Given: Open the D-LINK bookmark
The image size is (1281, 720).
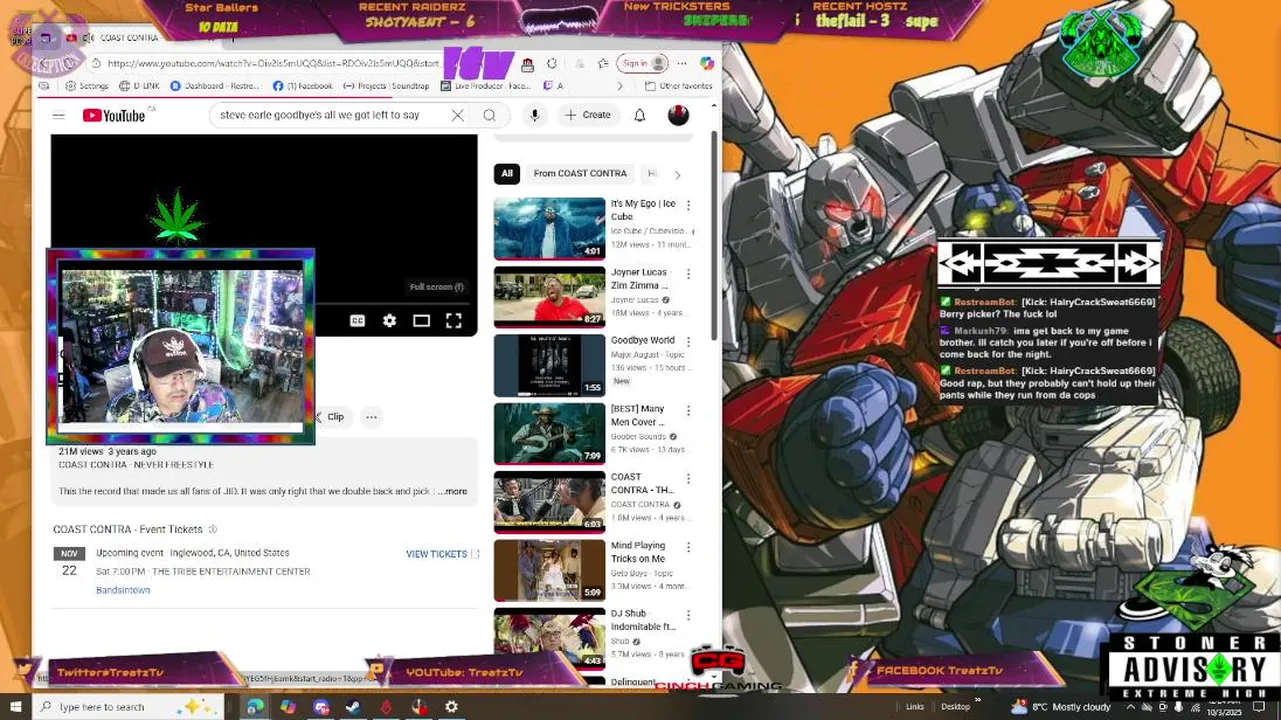Looking at the screenshot, I should click(x=139, y=86).
